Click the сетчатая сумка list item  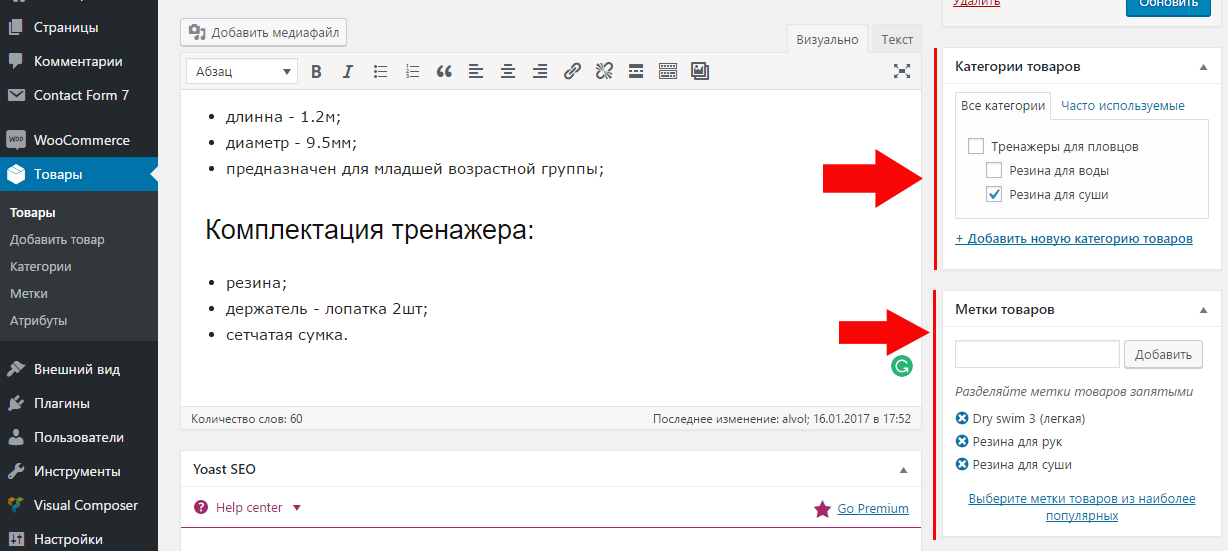tap(287, 335)
